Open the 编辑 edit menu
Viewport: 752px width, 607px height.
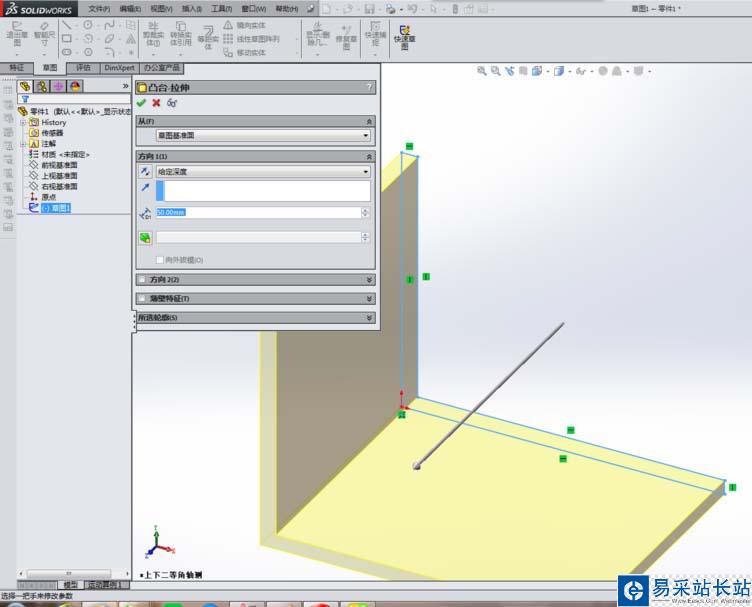130,9
